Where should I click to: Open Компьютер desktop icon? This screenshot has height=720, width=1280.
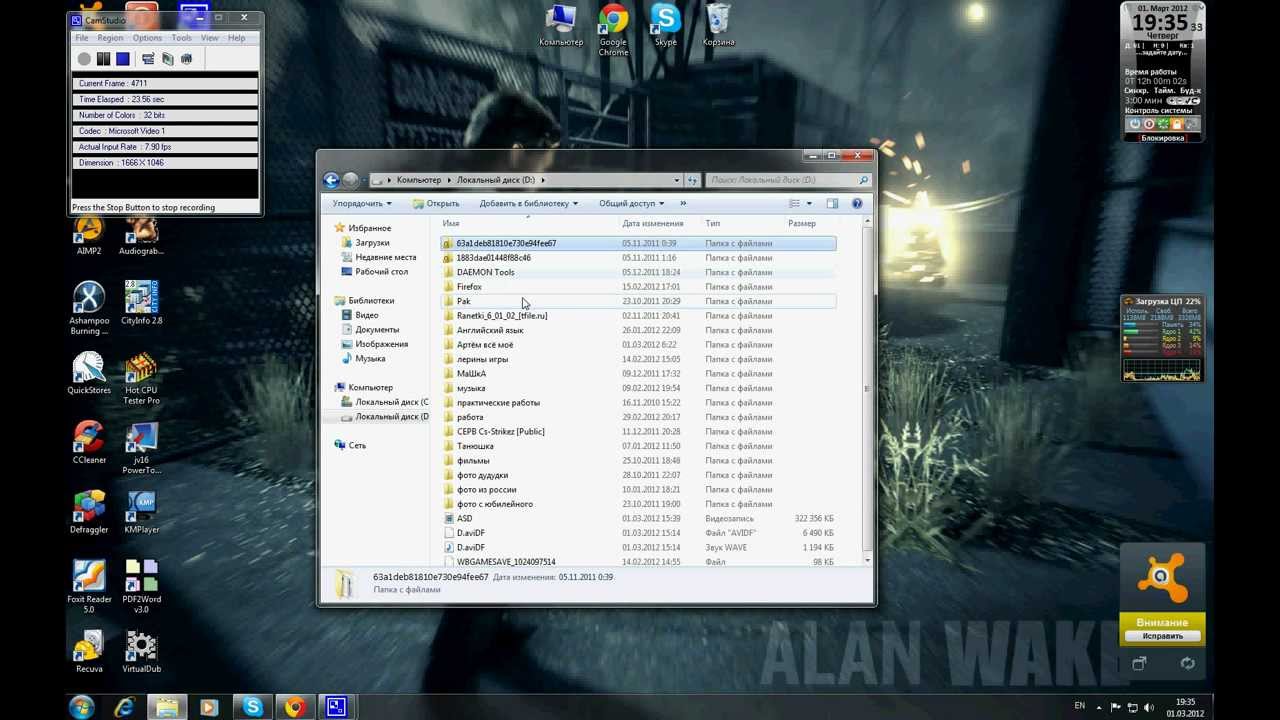(561, 25)
